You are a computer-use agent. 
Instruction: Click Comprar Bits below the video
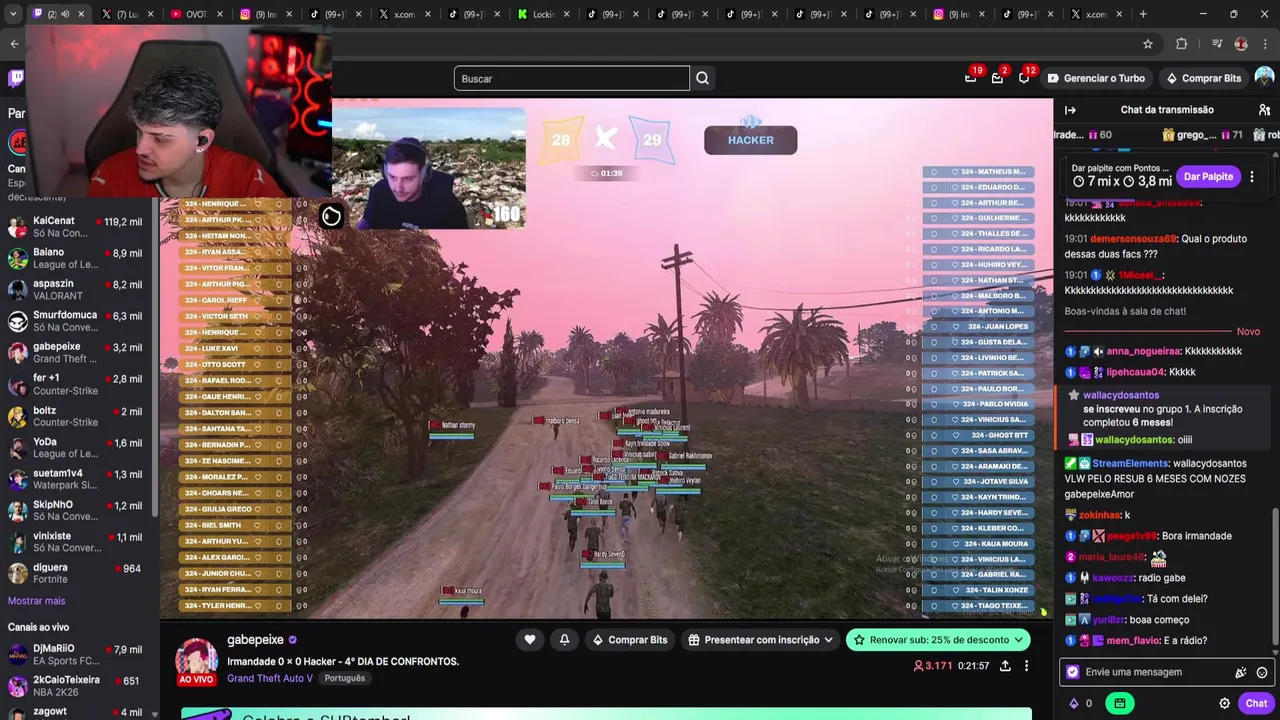[629, 640]
